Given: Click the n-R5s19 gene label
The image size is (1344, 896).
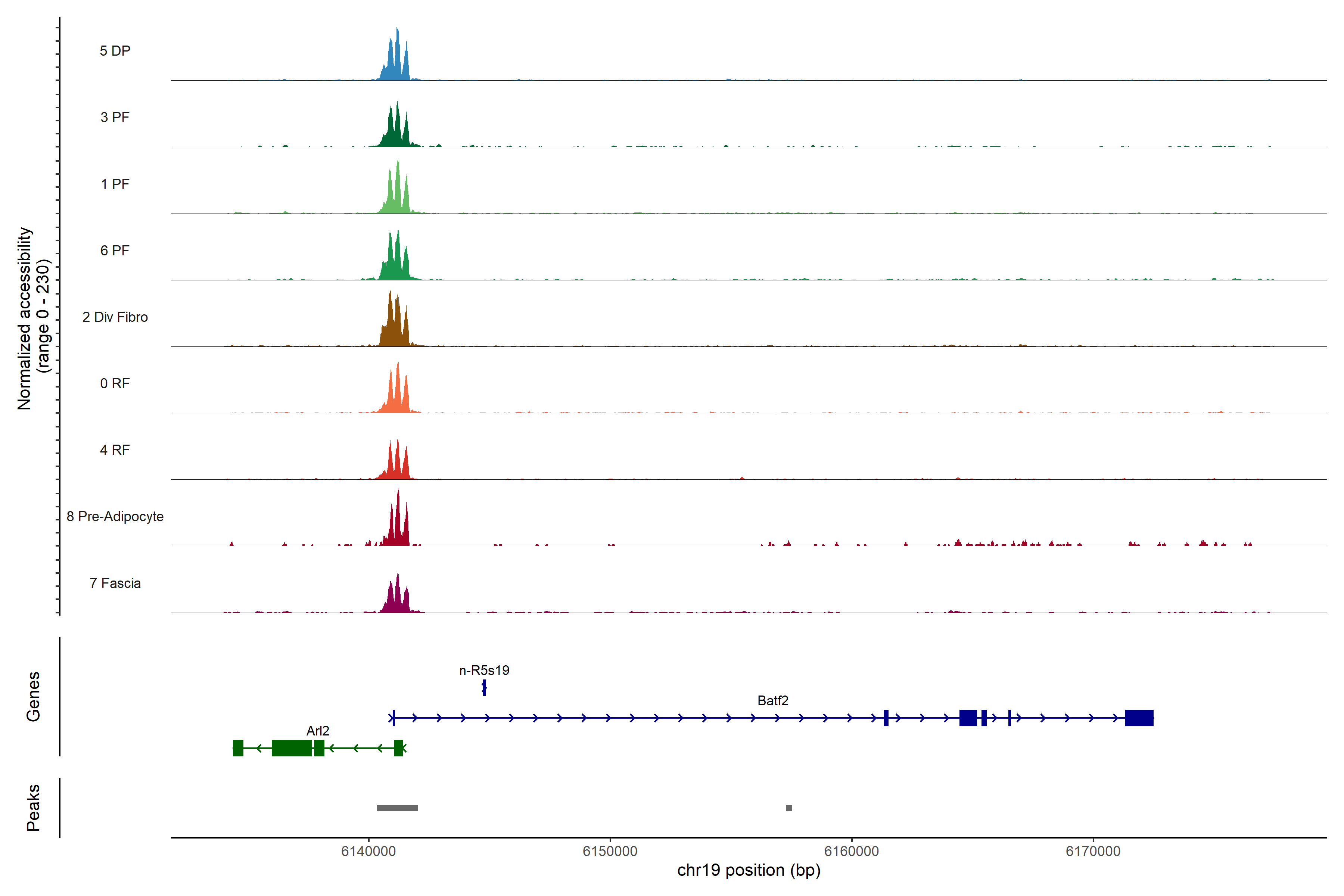Looking at the screenshot, I should [x=484, y=670].
